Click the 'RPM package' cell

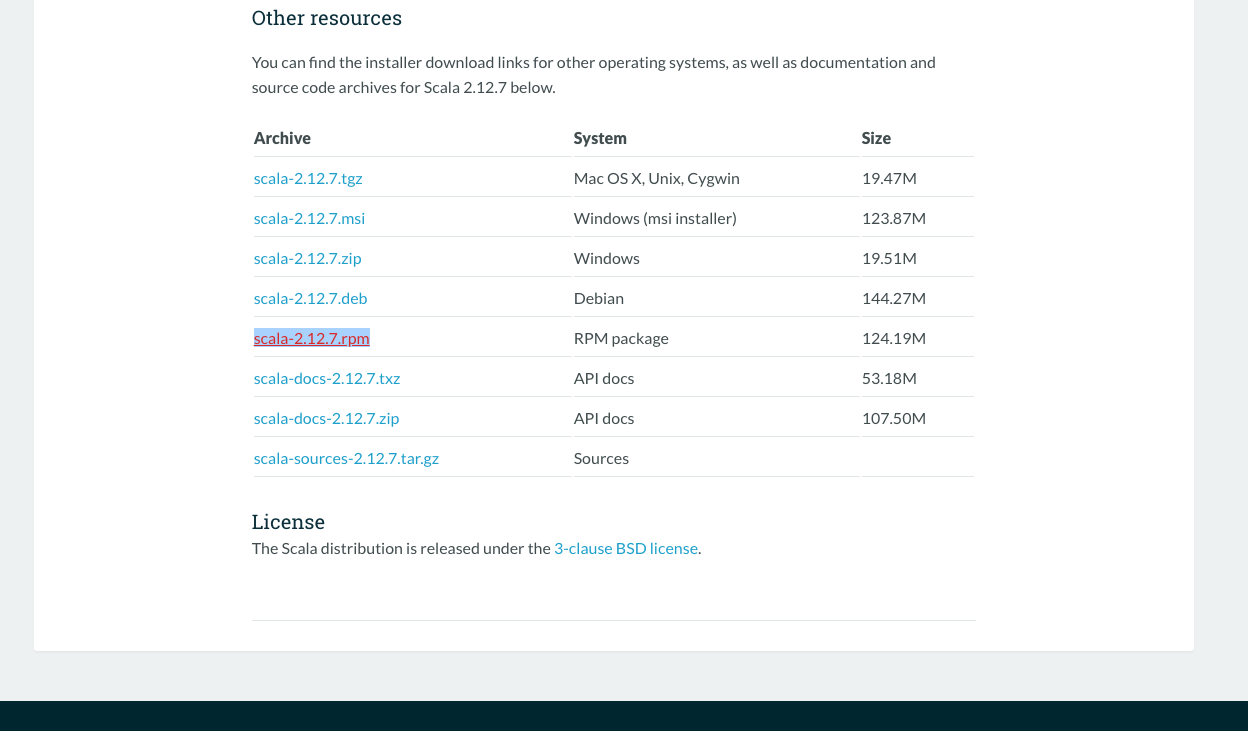click(621, 338)
